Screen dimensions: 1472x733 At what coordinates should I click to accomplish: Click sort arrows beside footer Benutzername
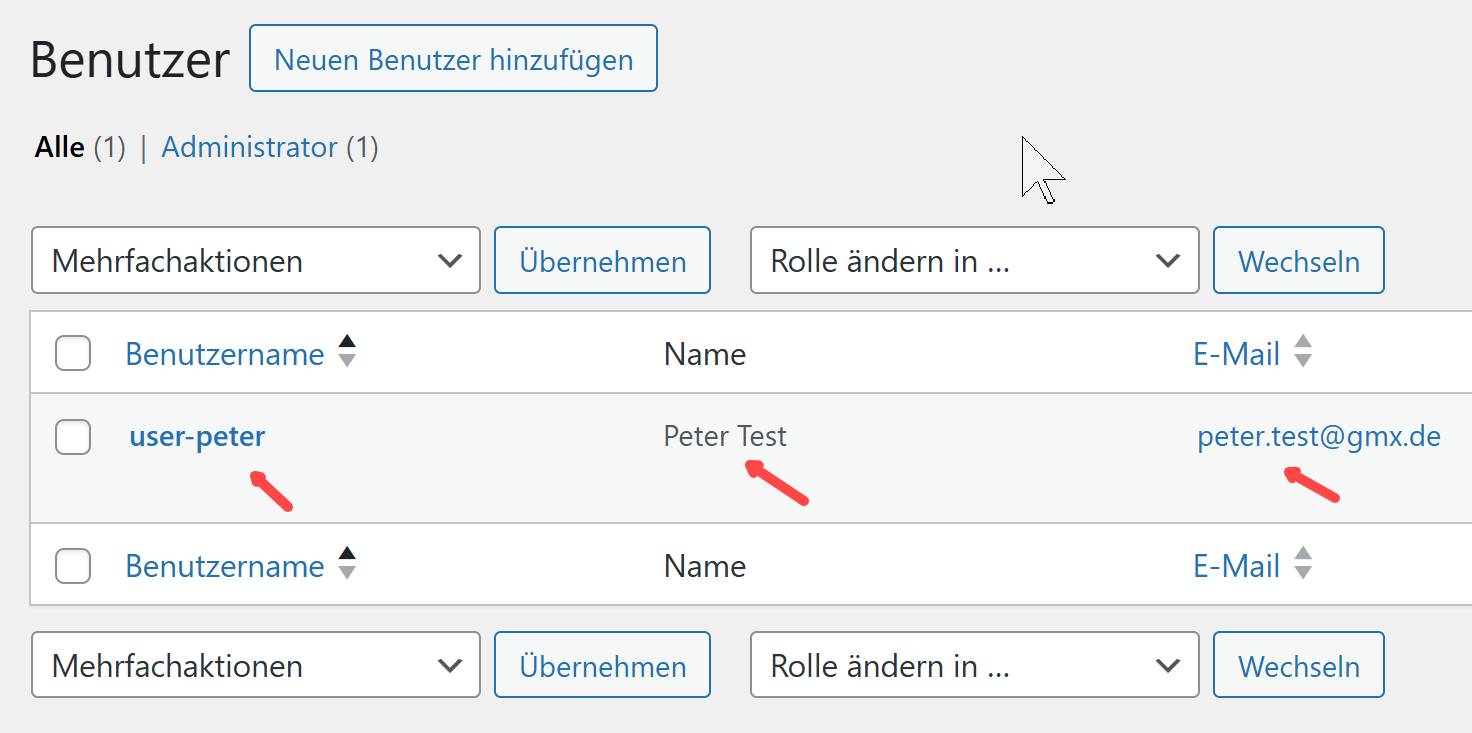pyautogui.click(x=347, y=563)
